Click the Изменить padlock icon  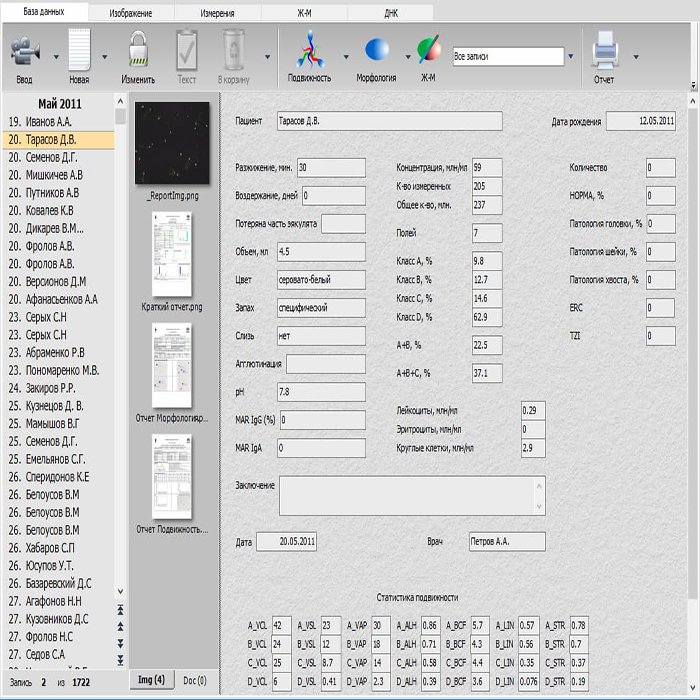[138, 50]
